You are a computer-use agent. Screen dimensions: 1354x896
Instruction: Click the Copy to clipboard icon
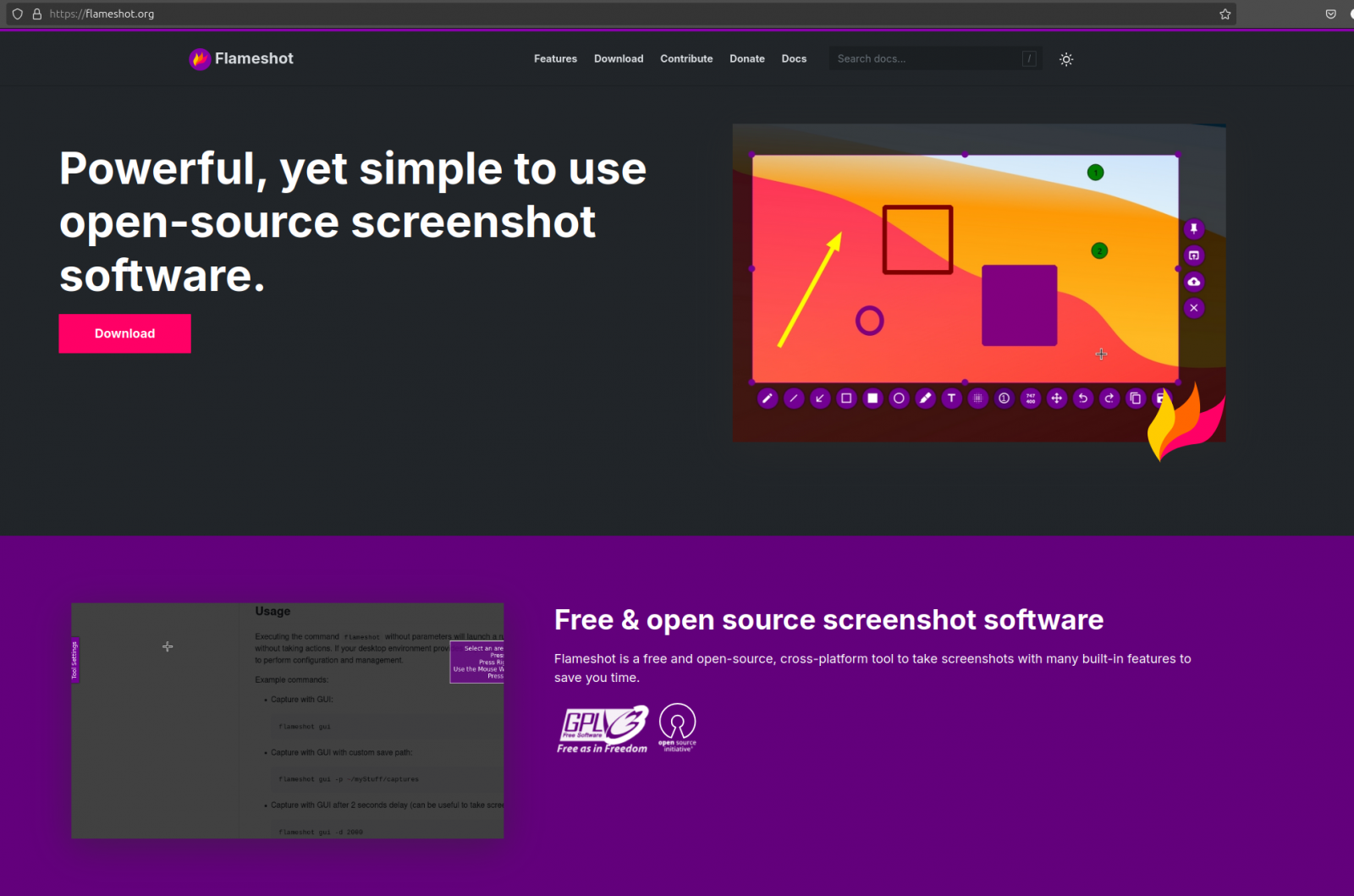[x=1135, y=399]
